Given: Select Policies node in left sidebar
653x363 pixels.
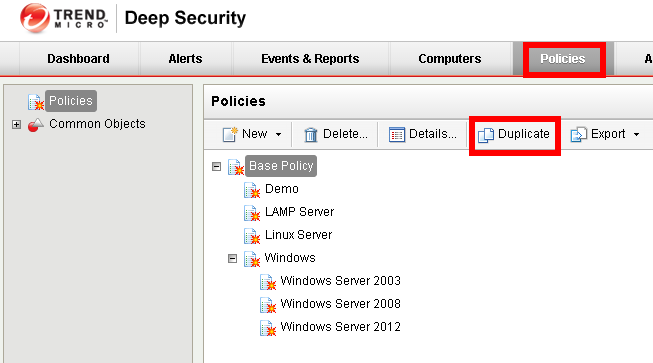Looking at the screenshot, I should 71,101.
